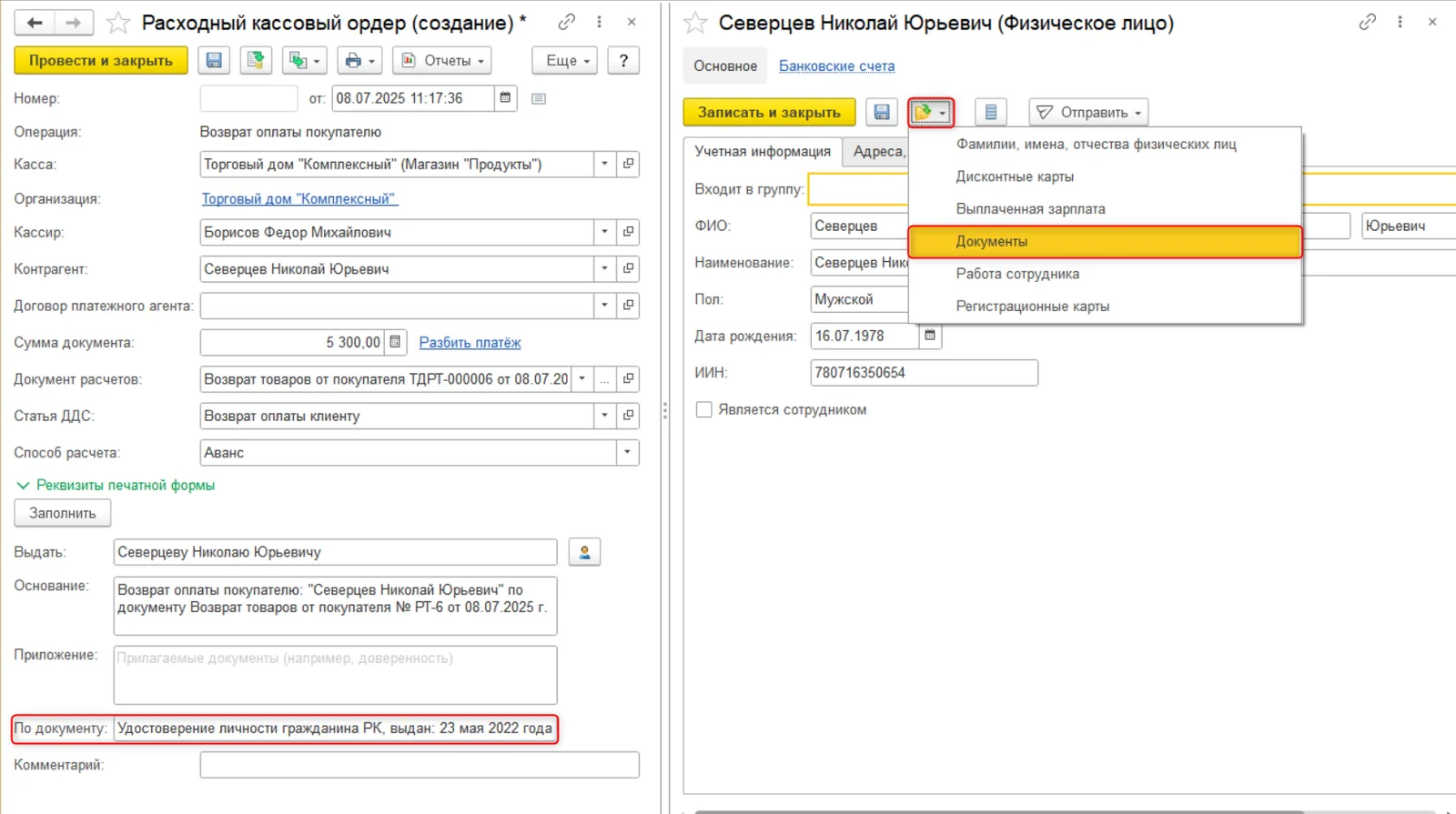Copy link to the cash order document

567,22
